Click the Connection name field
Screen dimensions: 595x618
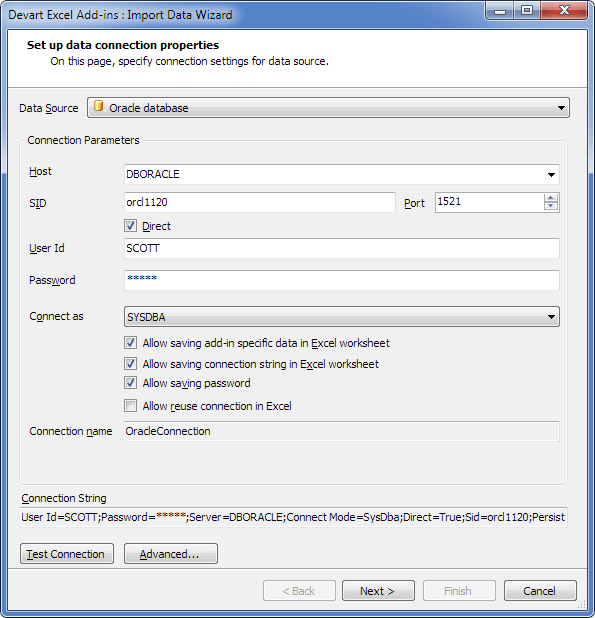click(341, 431)
